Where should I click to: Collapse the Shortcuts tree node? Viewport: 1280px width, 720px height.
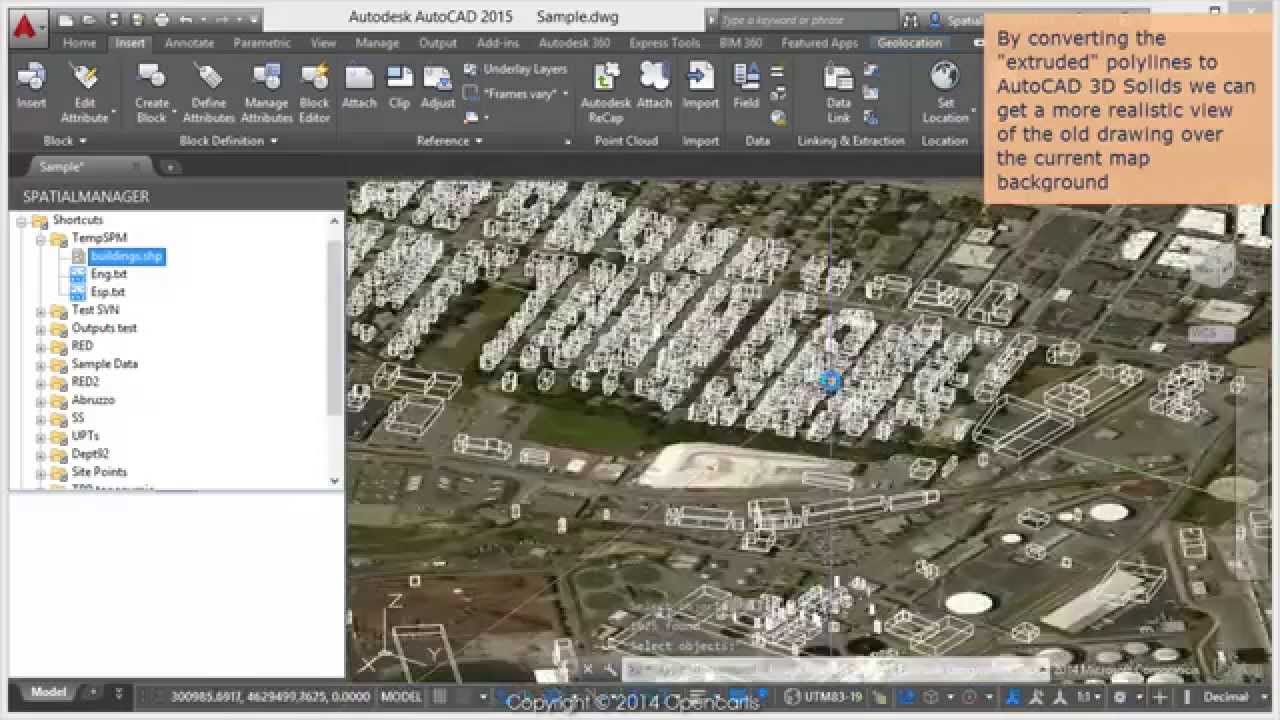(23, 220)
